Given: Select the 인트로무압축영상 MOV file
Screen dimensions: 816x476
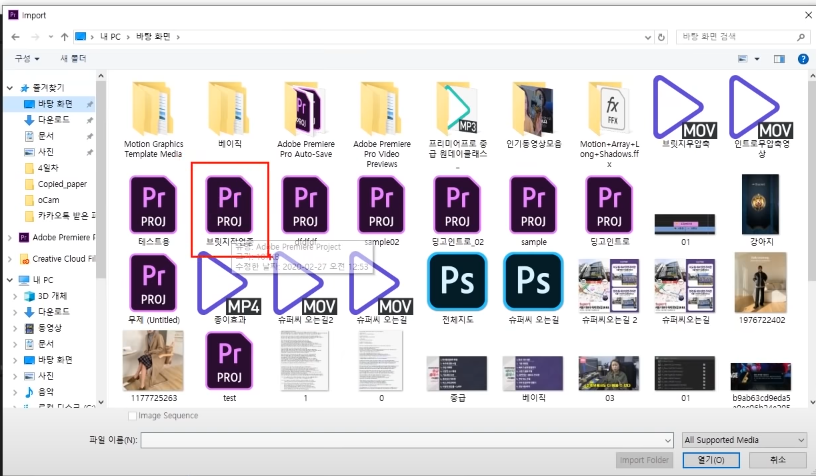Looking at the screenshot, I should (x=761, y=115).
